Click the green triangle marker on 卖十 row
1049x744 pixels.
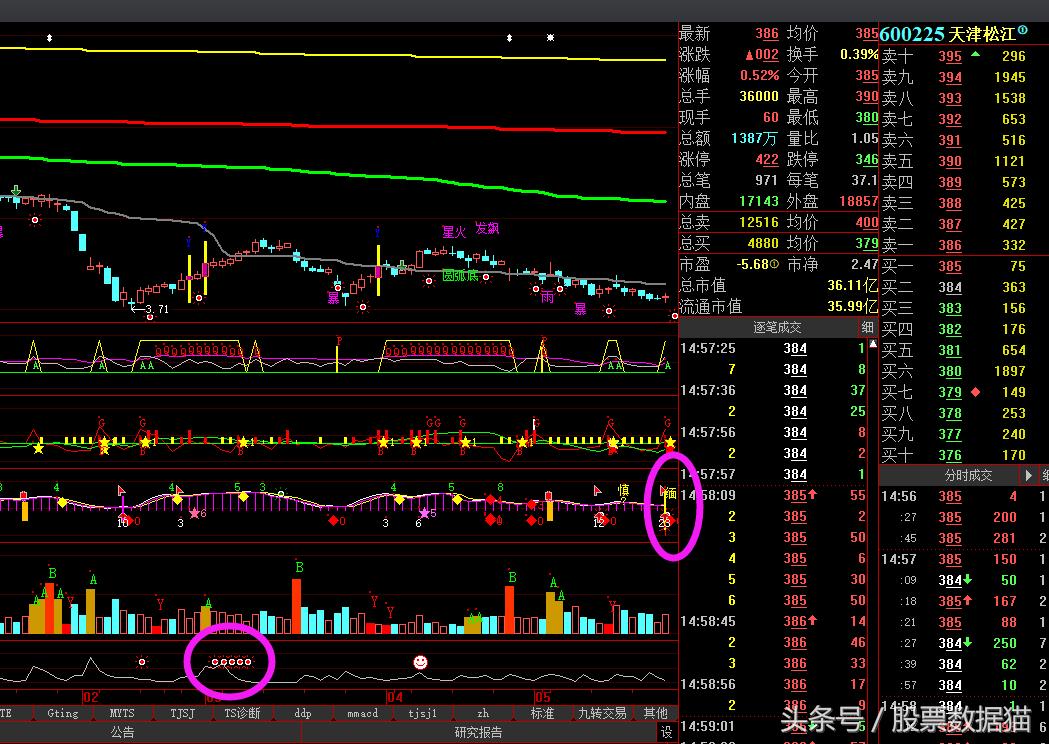point(975,54)
